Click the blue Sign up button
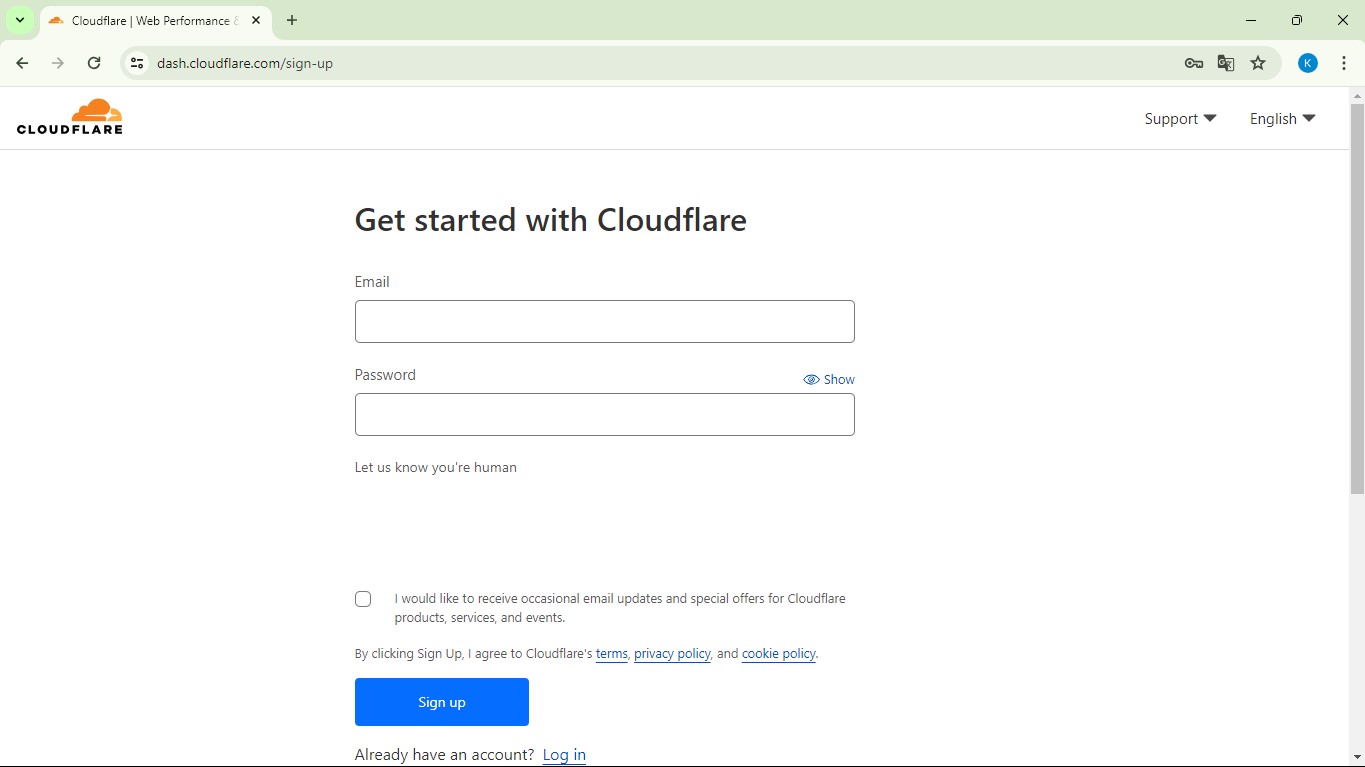Screen dimensions: 1365x767 coord(442,702)
